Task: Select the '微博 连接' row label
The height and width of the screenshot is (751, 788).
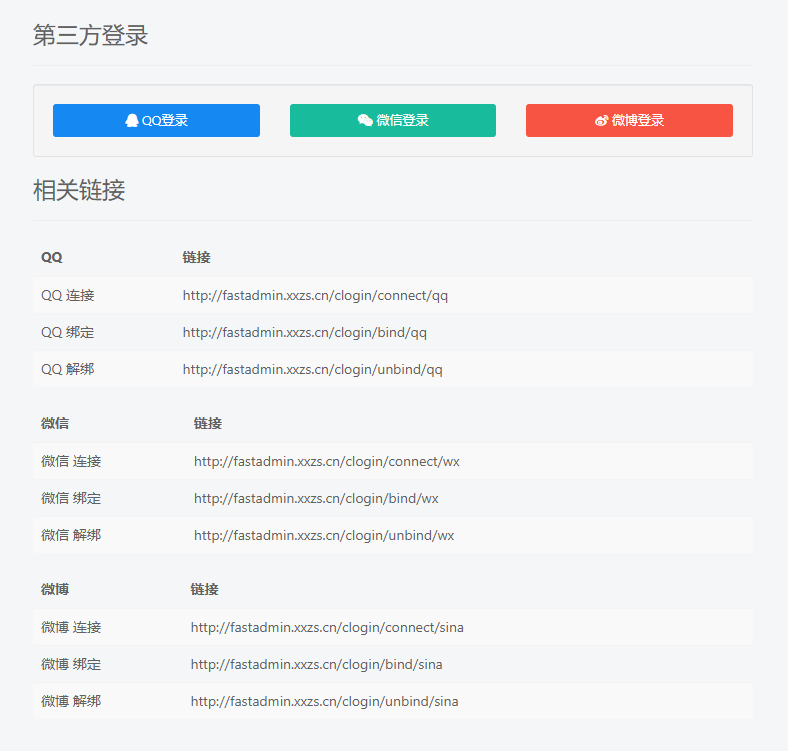Action: click(x=71, y=627)
